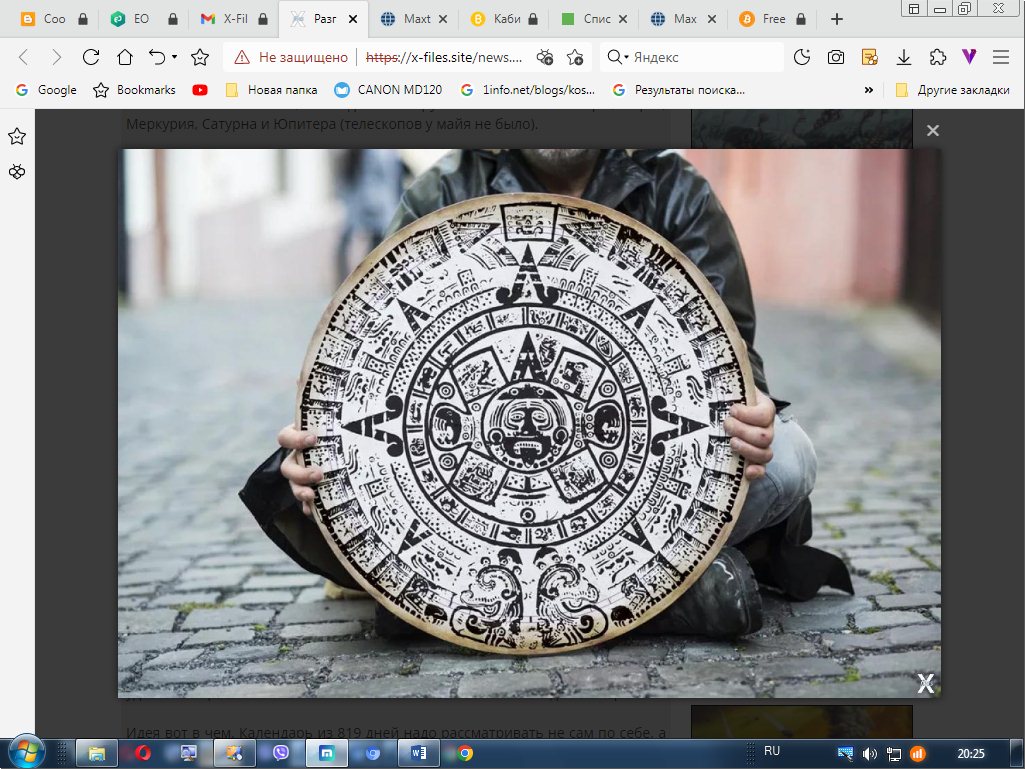Switch to the Maxt tab

414,20
